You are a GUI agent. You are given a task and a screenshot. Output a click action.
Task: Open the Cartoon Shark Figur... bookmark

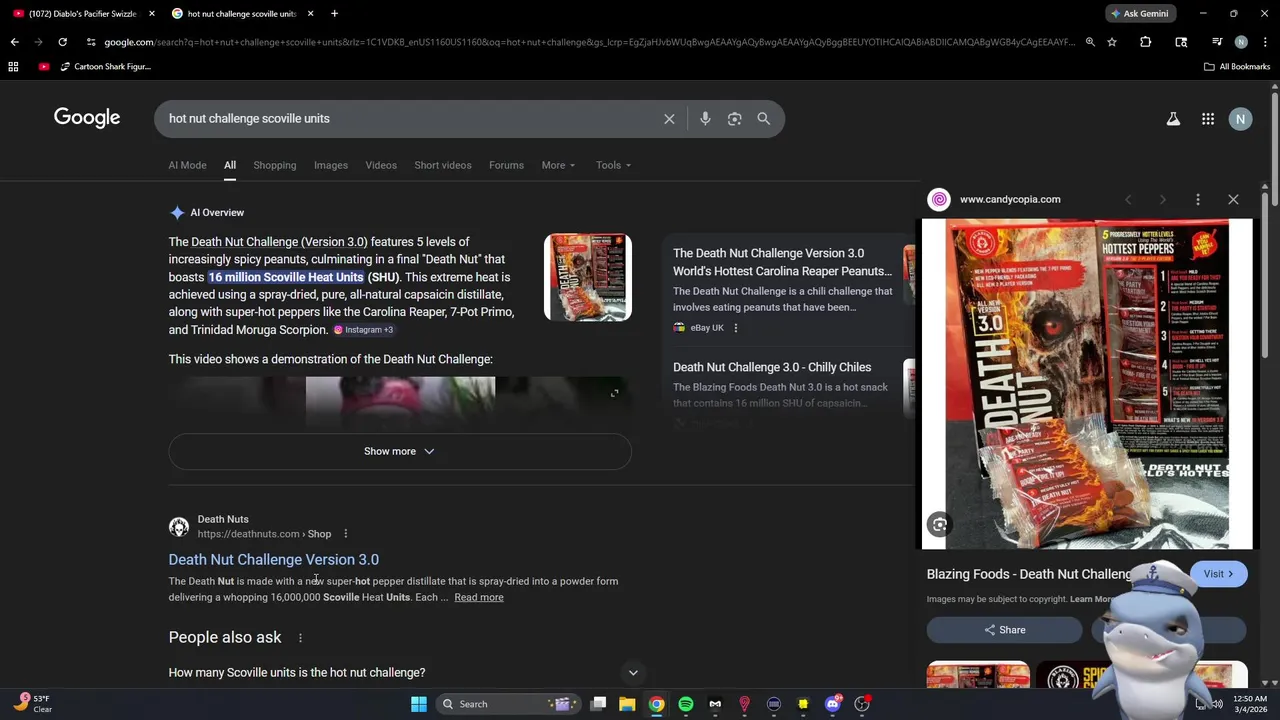coord(105,67)
